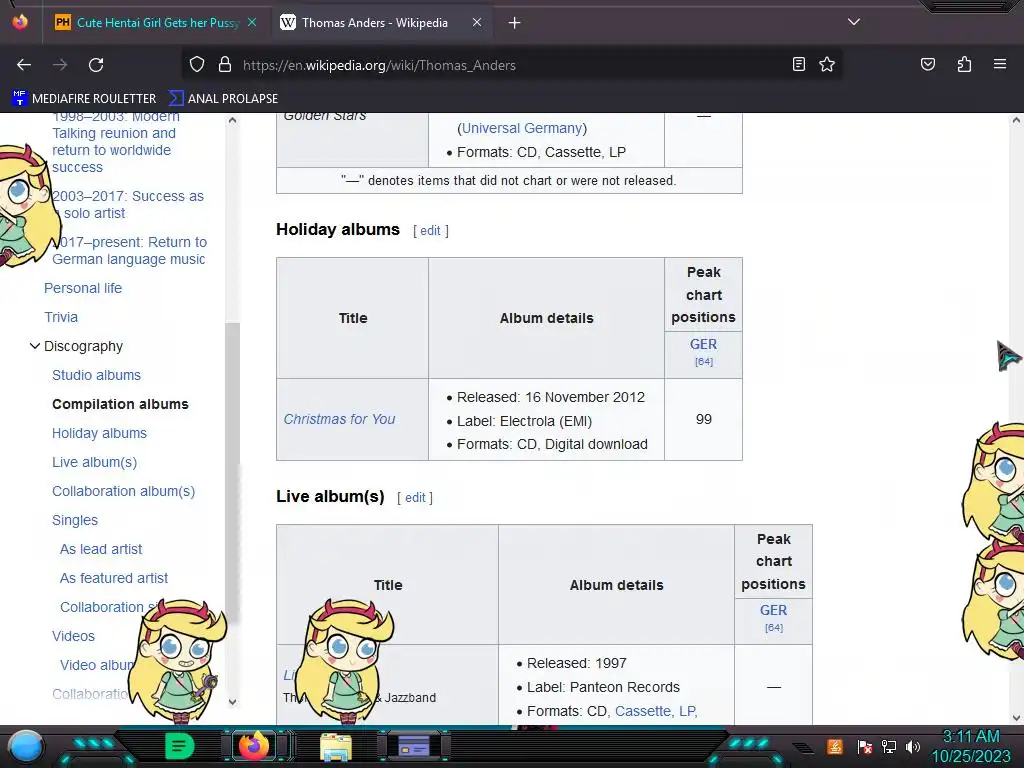The height and width of the screenshot is (768, 1024).
Task: Click the Firefox taskbar icon
Action: point(253,746)
